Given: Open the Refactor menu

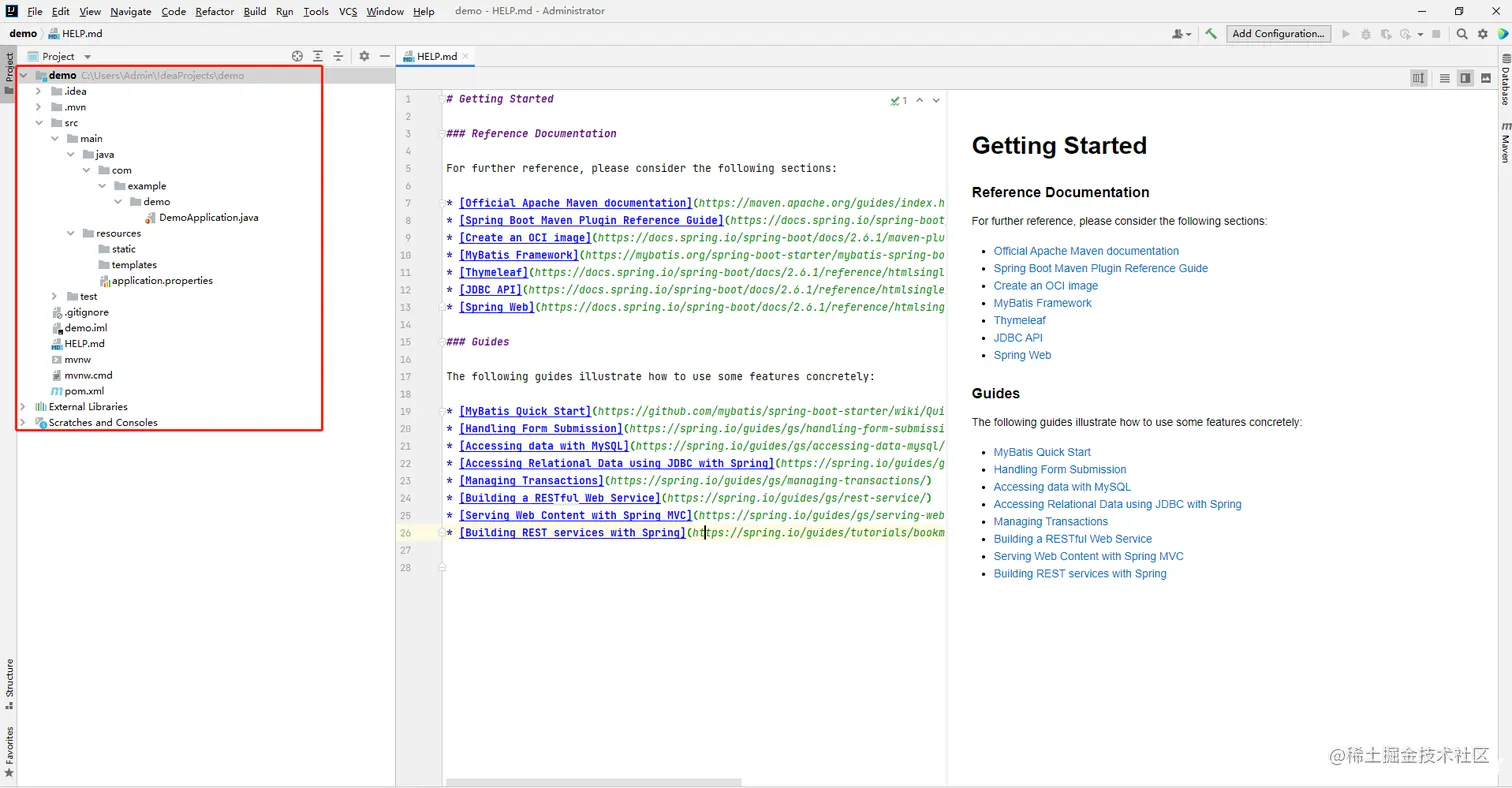Looking at the screenshot, I should point(215,11).
